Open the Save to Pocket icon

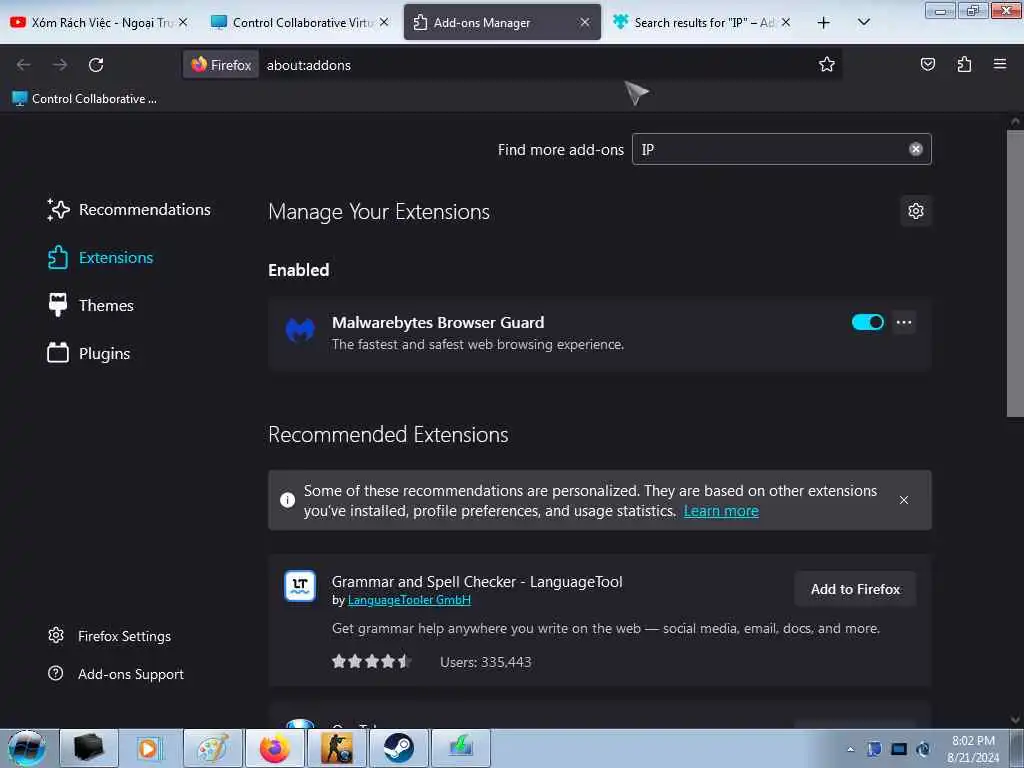coord(927,64)
